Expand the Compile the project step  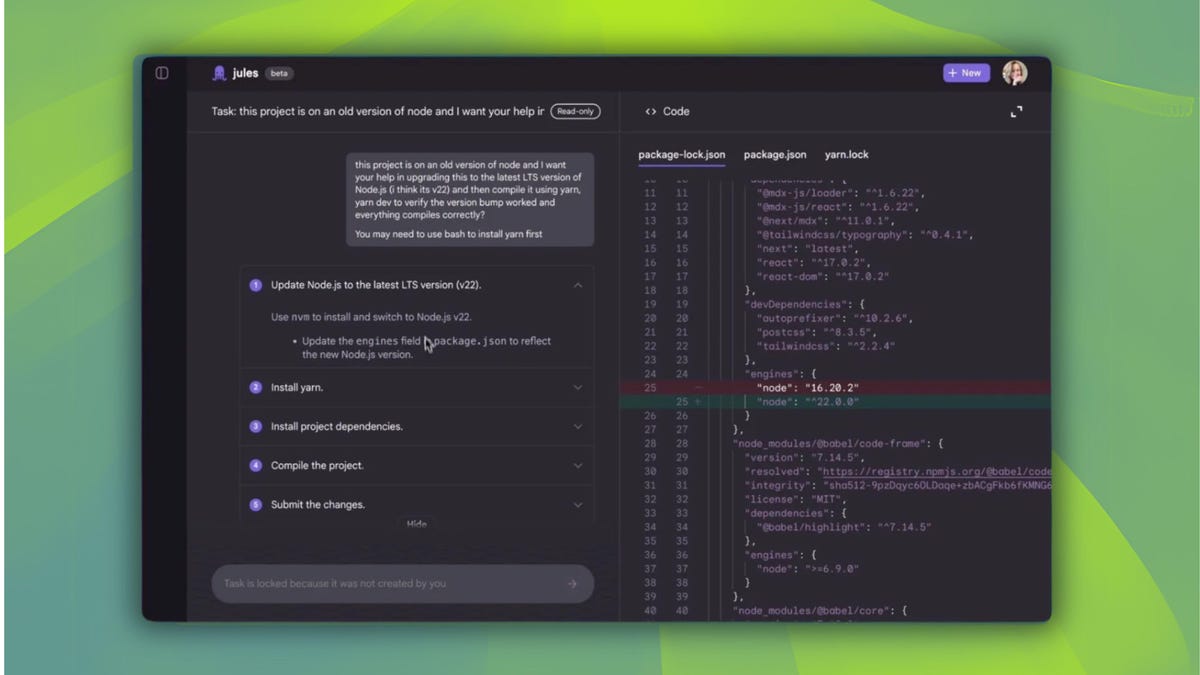point(577,465)
